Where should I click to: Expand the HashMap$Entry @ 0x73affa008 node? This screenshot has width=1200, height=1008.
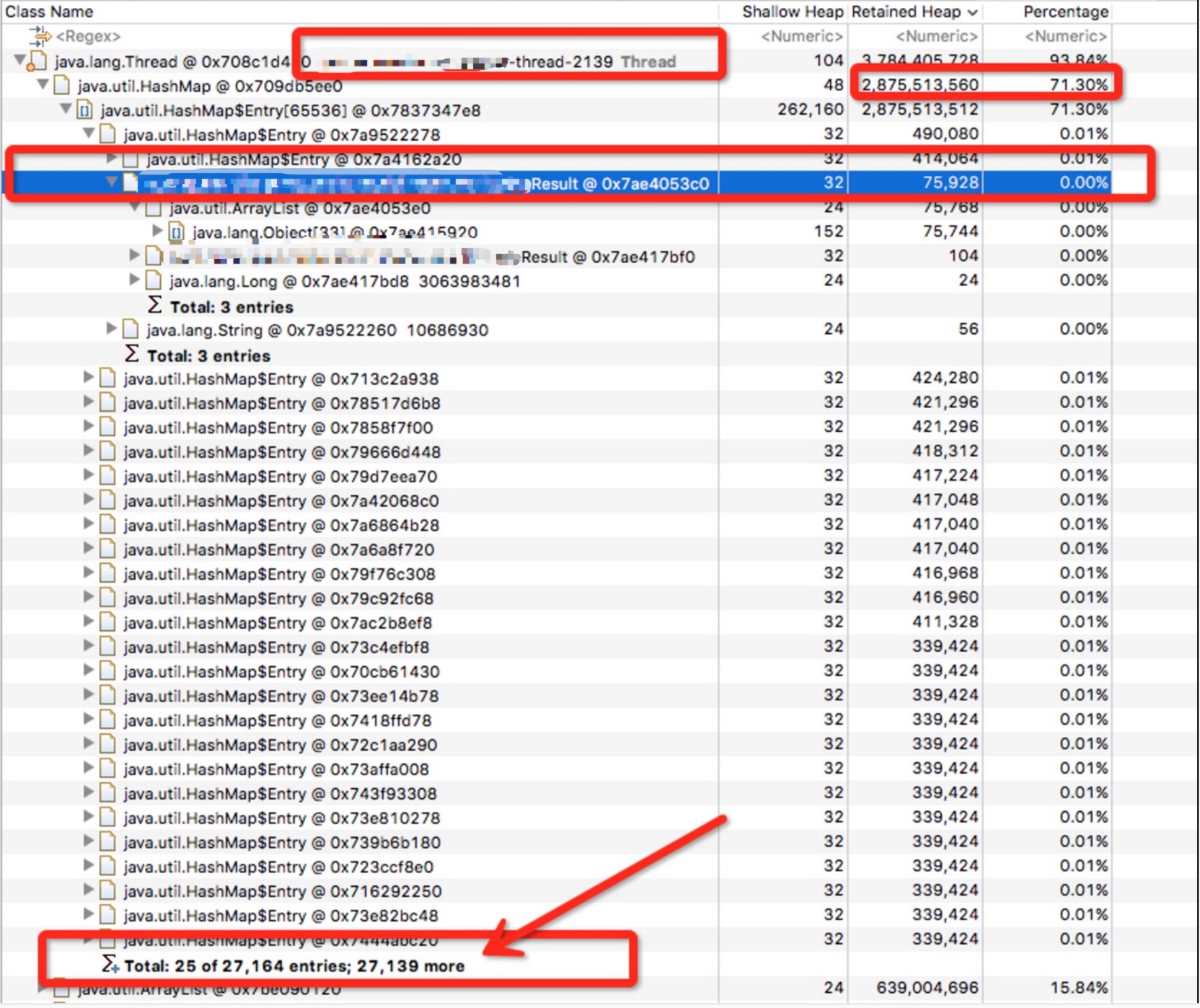(x=88, y=768)
